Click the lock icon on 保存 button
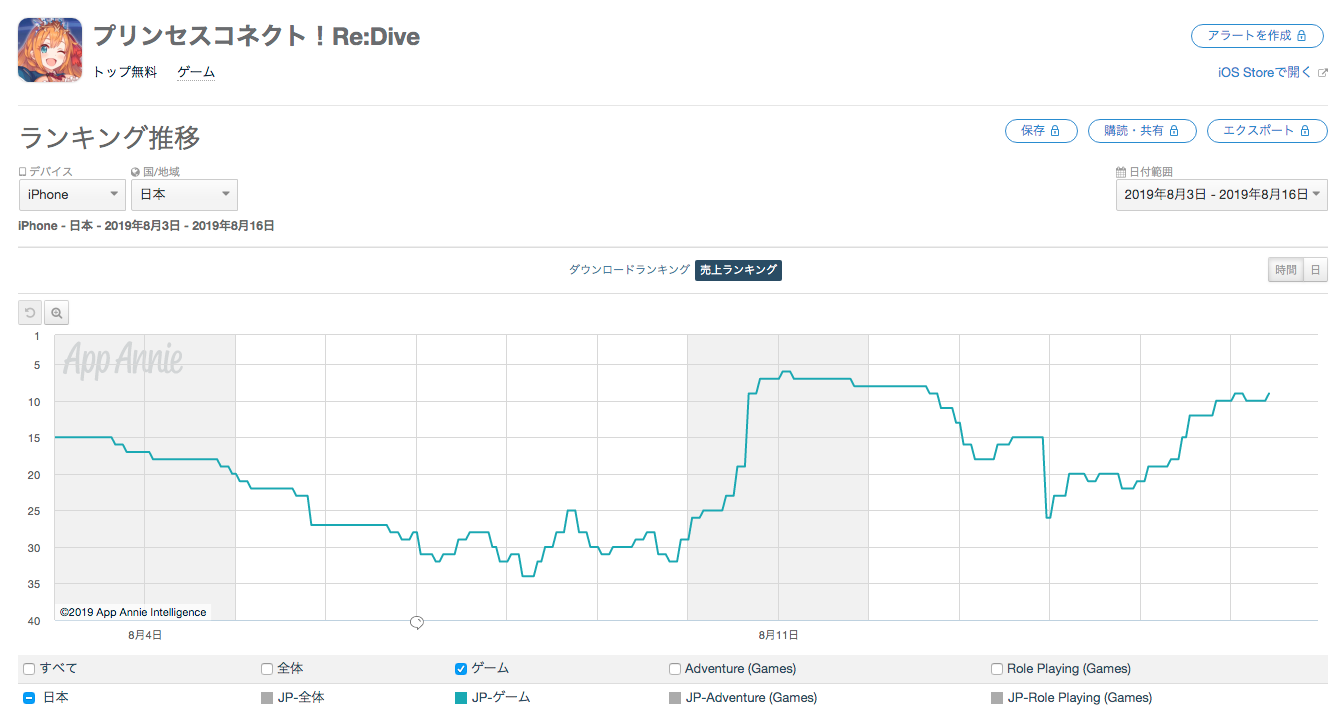 pyautogui.click(x=1055, y=131)
